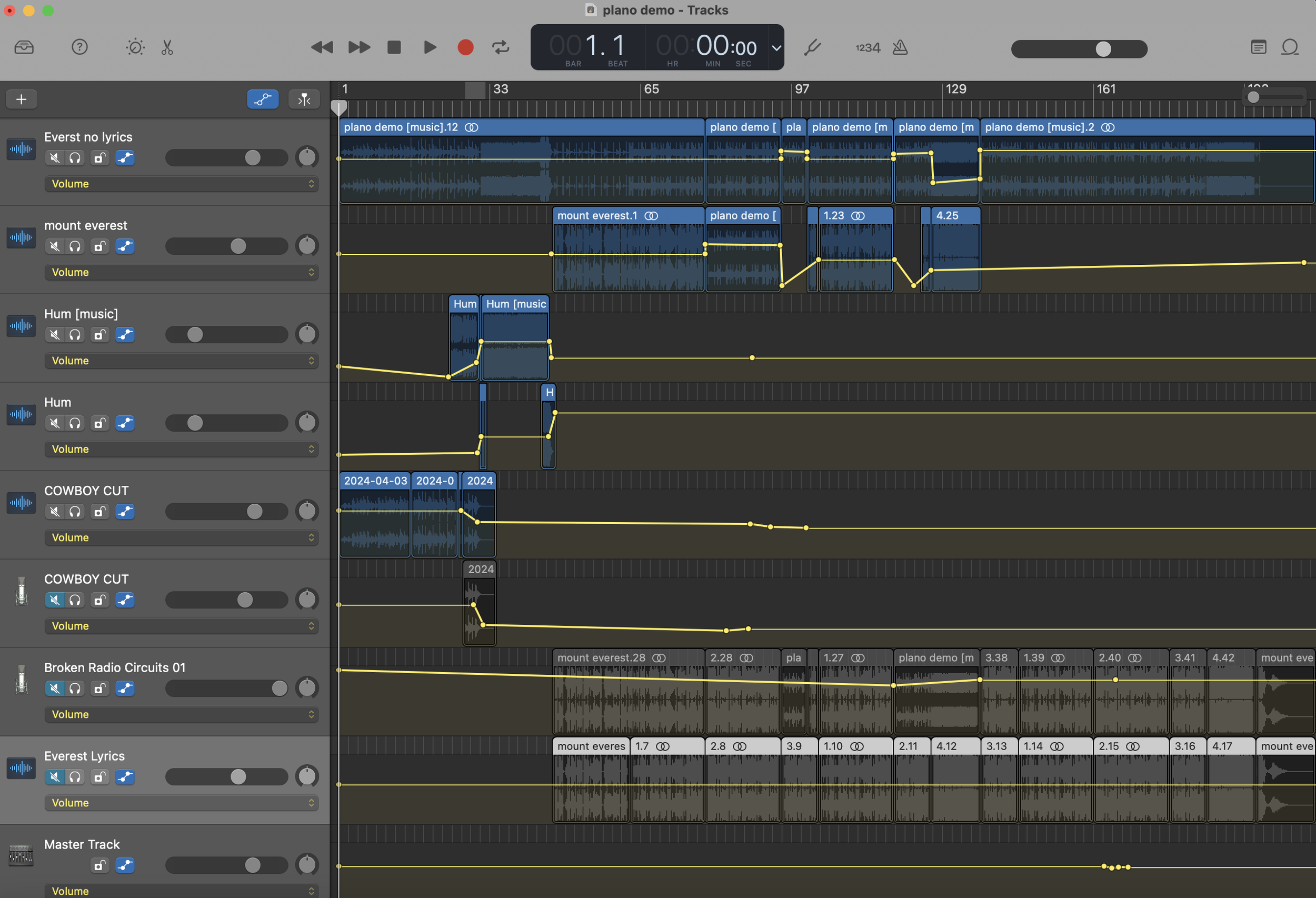The height and width of the screenshot is (898, 1316).
Task: Mute the Everst no lyrics track
Action: (x=54, y=158)
